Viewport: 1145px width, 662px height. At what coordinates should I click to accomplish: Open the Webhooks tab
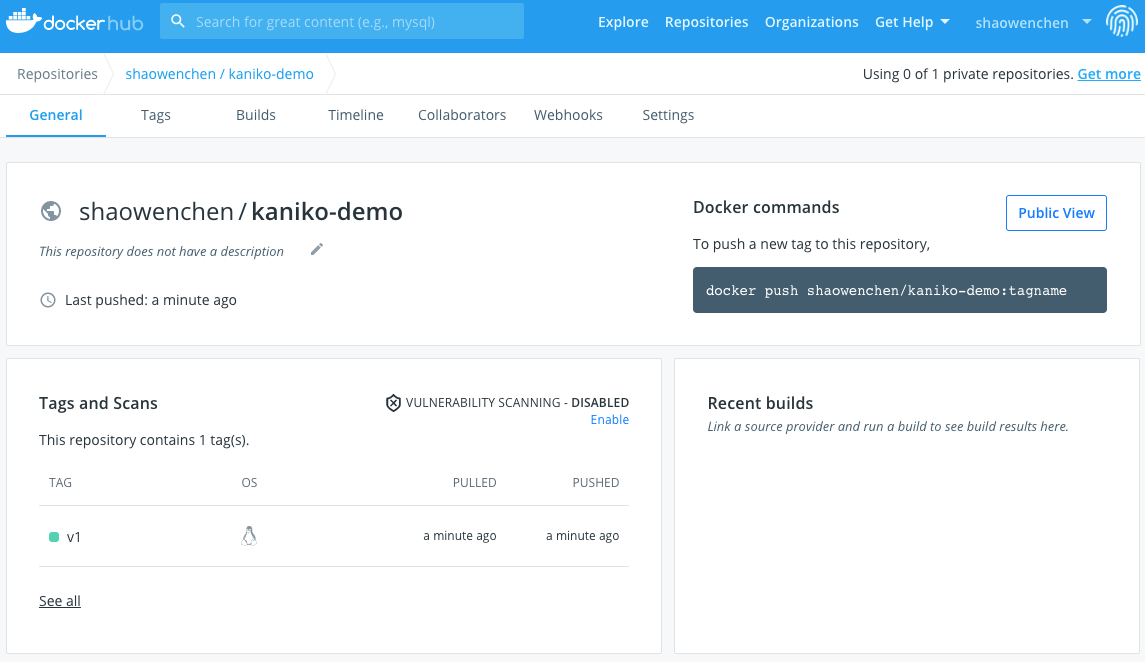click(x=568, y=115)
